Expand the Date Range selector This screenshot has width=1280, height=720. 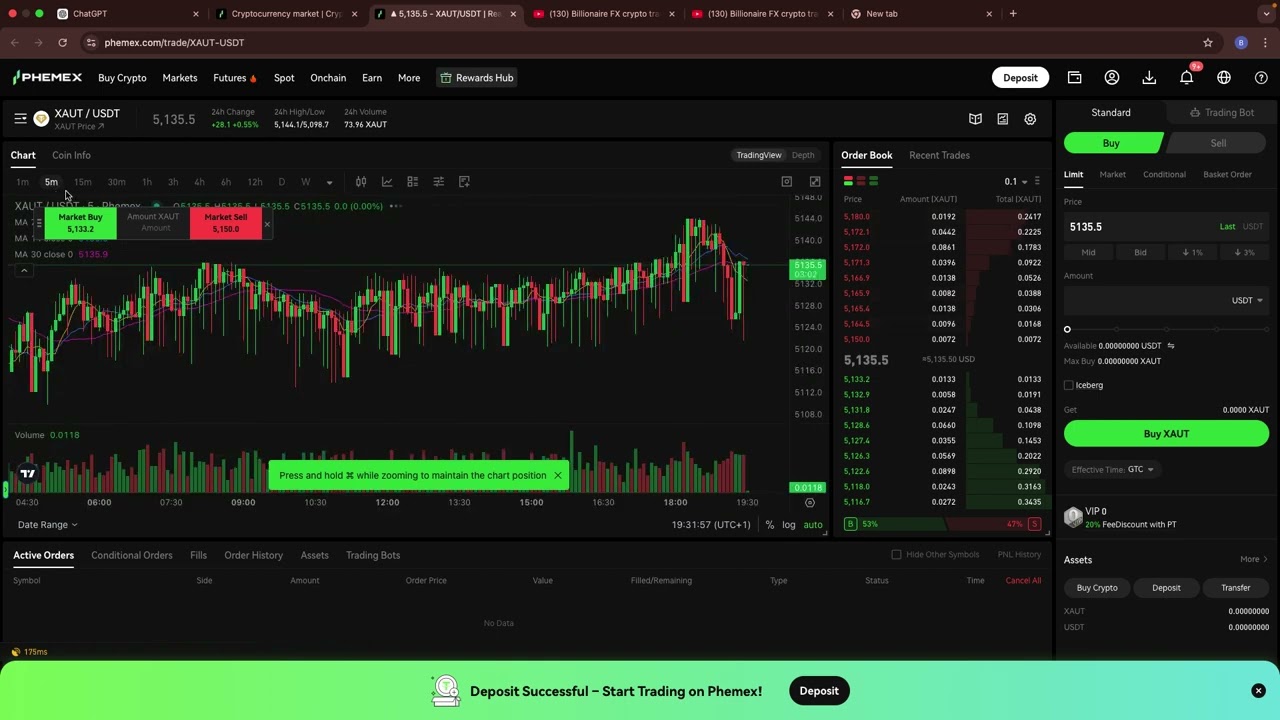(x=47, y=525)
